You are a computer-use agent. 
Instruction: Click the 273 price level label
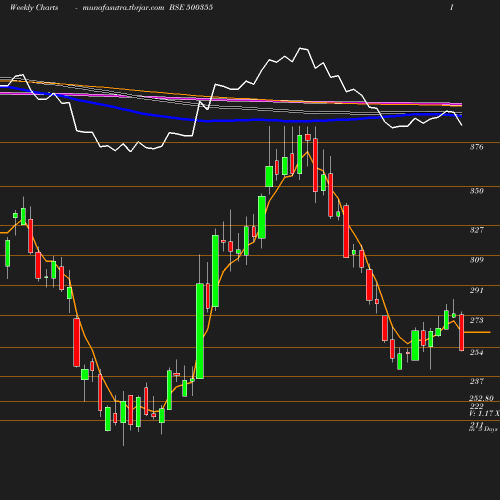tap(476, 320)
